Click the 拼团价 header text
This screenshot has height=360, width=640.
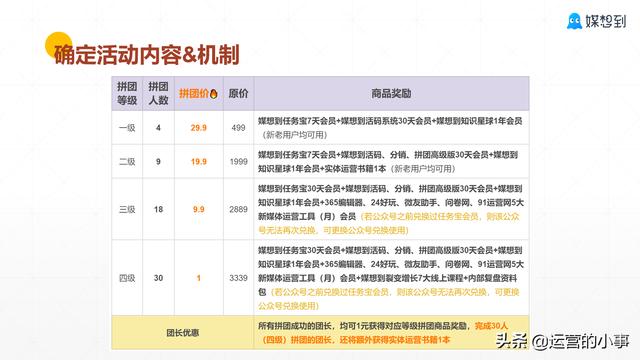click(194, 93)
